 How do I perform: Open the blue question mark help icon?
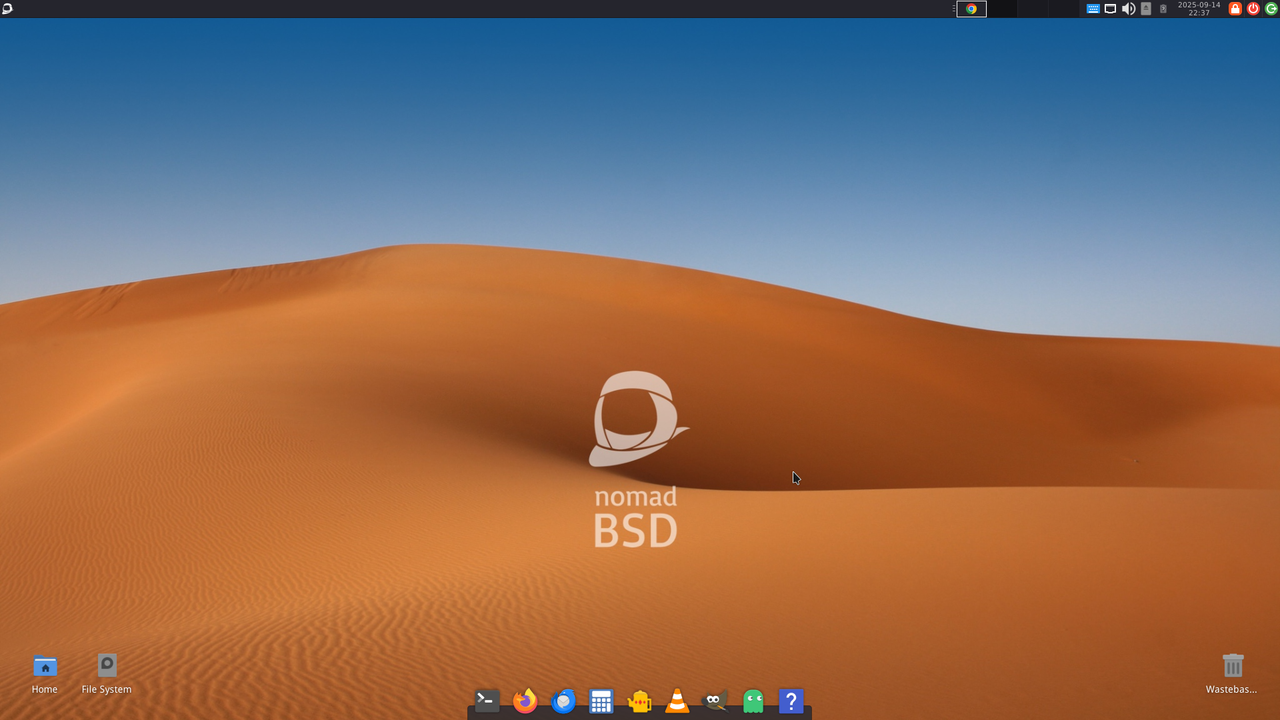[x=791, y=701]
